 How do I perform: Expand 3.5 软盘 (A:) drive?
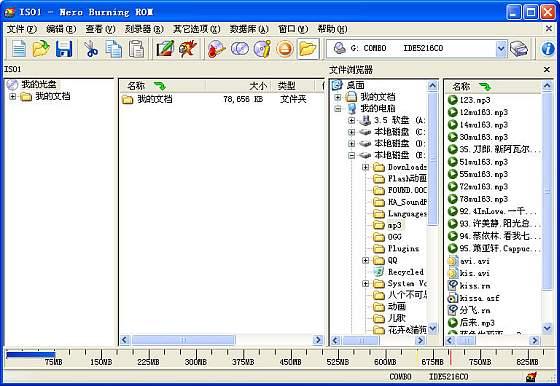[351, 120]
